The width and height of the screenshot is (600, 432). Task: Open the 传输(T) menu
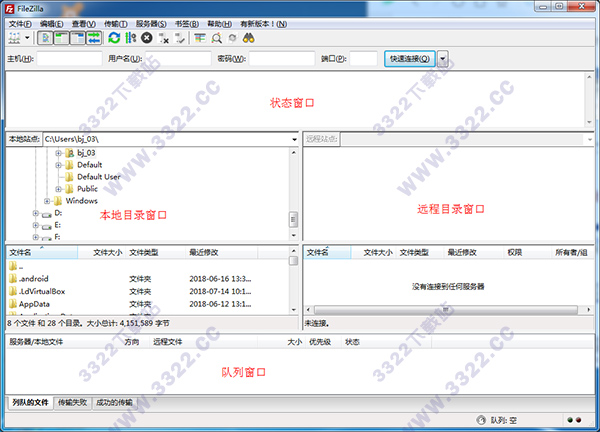(116, 24)
